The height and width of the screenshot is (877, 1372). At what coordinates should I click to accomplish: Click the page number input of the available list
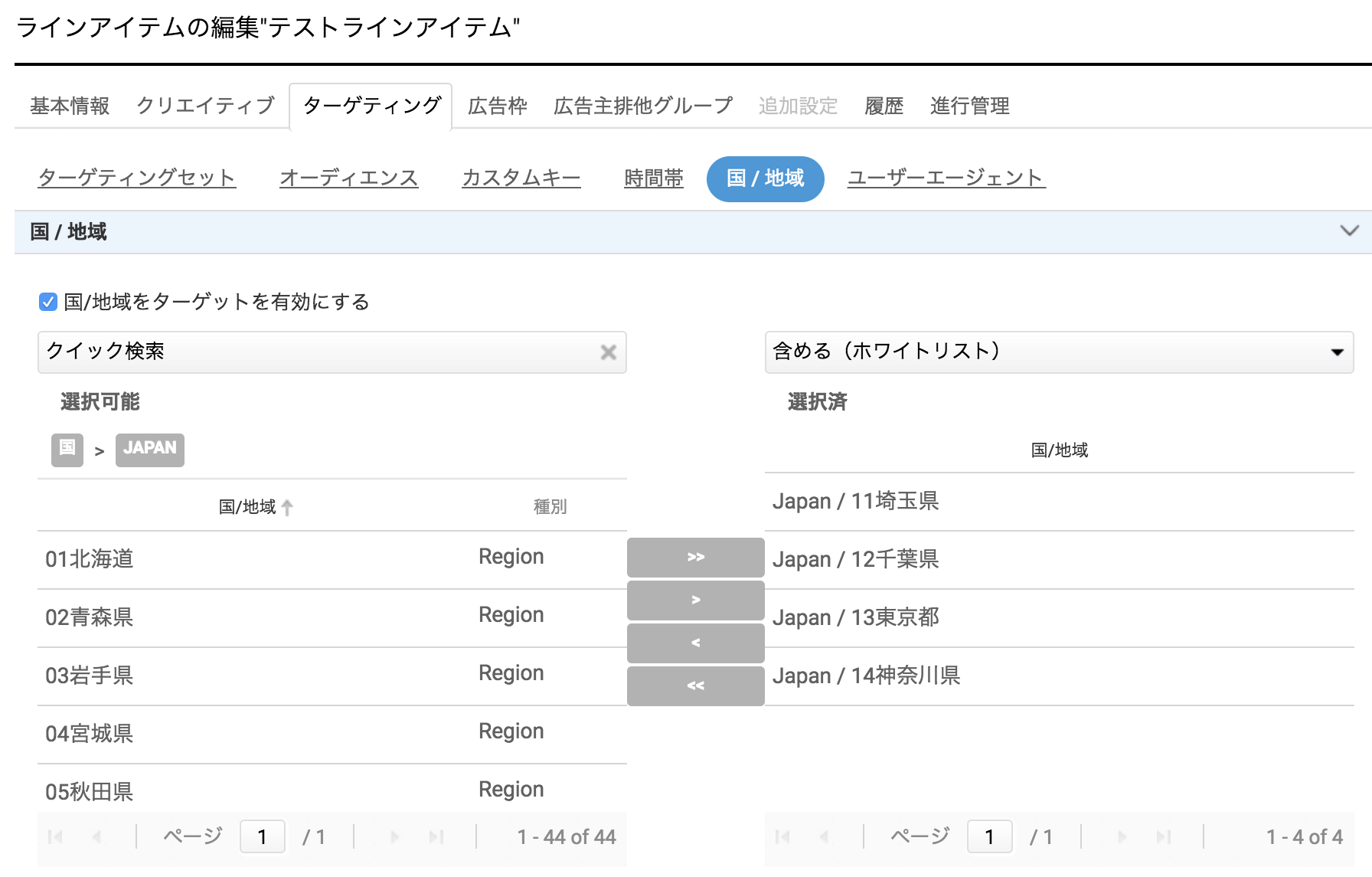(x=262, y=836)
